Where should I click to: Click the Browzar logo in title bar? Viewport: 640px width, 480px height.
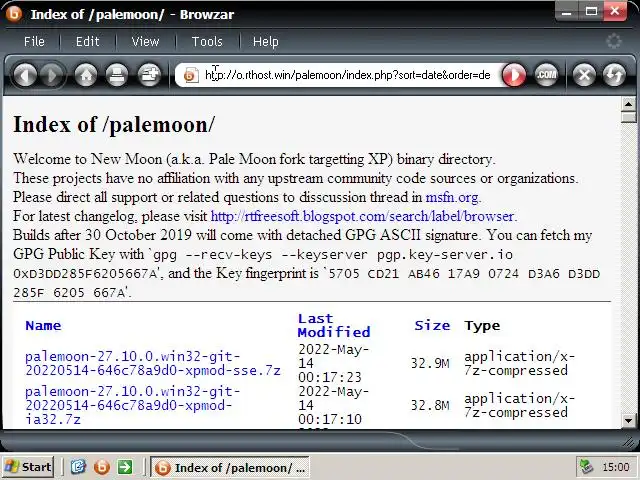[13, 14]
